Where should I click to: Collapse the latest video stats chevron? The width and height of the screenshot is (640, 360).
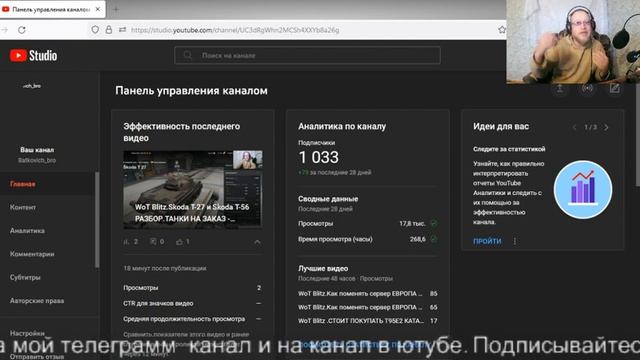point(257,242)
